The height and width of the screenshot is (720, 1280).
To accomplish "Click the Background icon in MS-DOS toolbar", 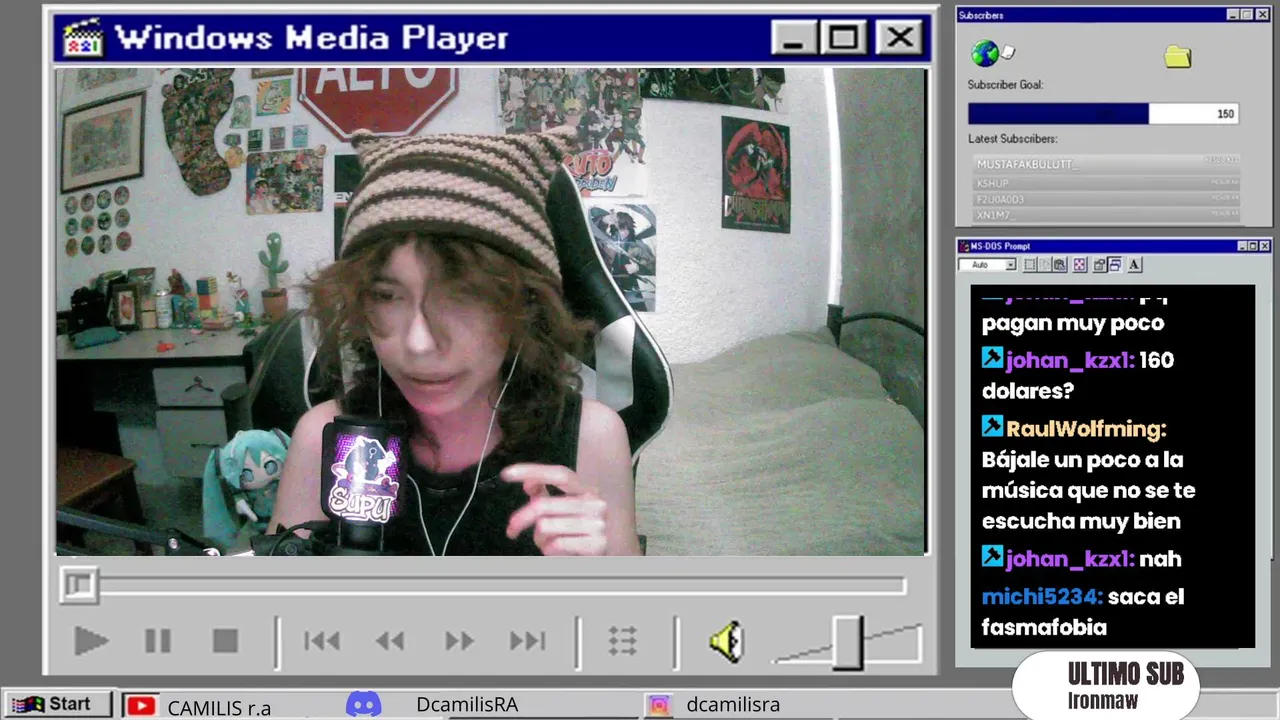I will (x=1115, y=265).
